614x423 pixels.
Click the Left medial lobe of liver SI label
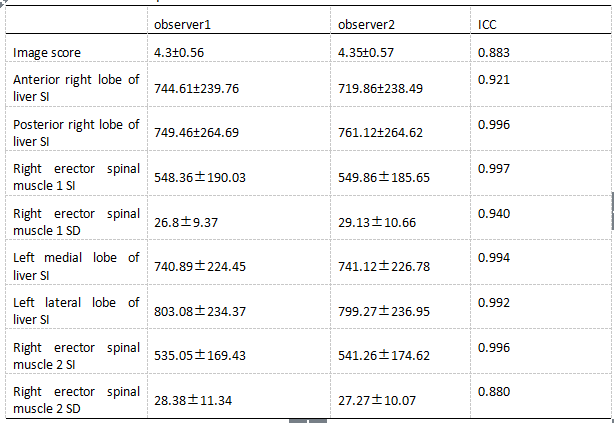76,266
